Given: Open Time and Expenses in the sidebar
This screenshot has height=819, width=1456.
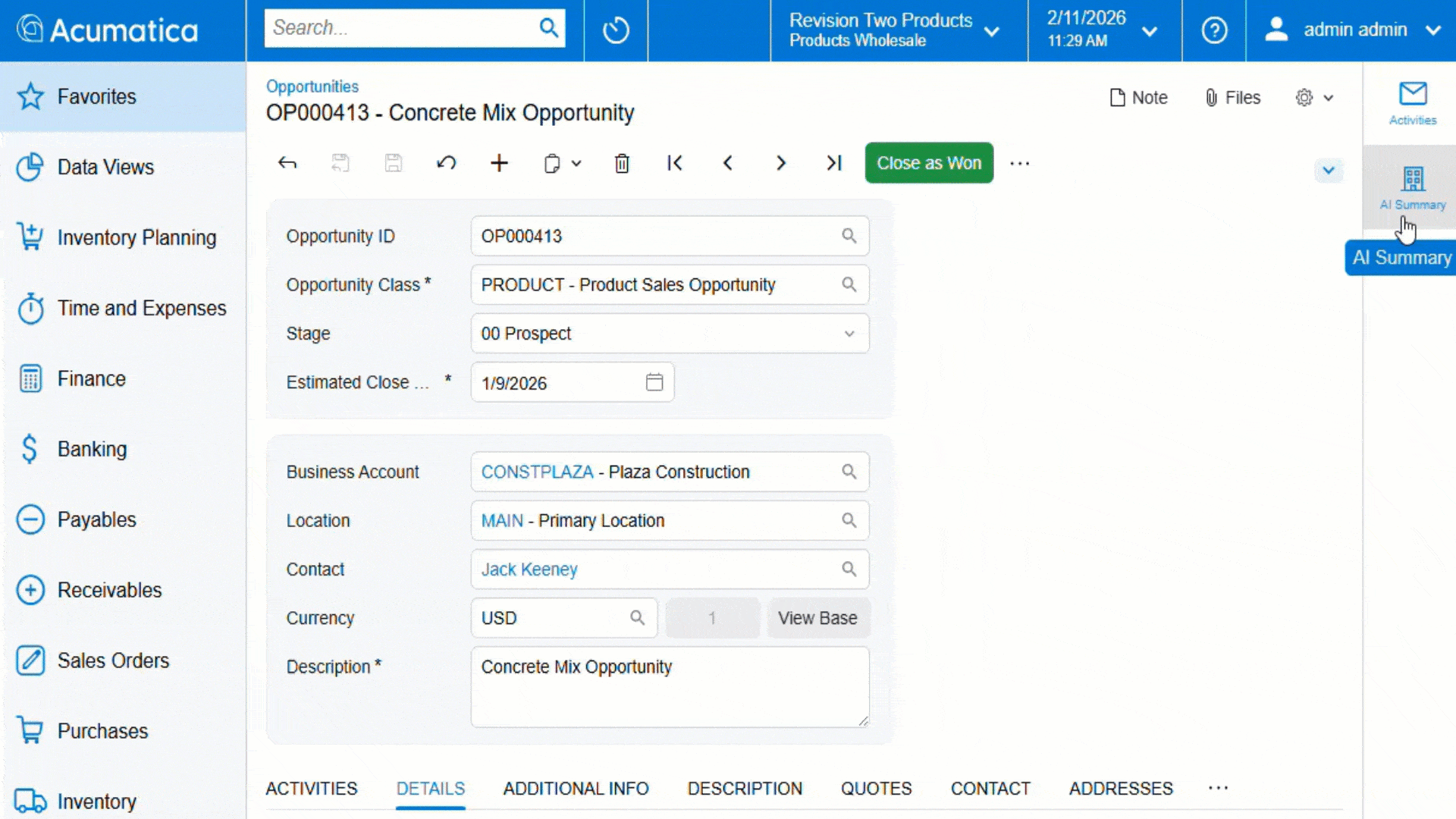Looking at the screenshot, I should coord(123,309).
